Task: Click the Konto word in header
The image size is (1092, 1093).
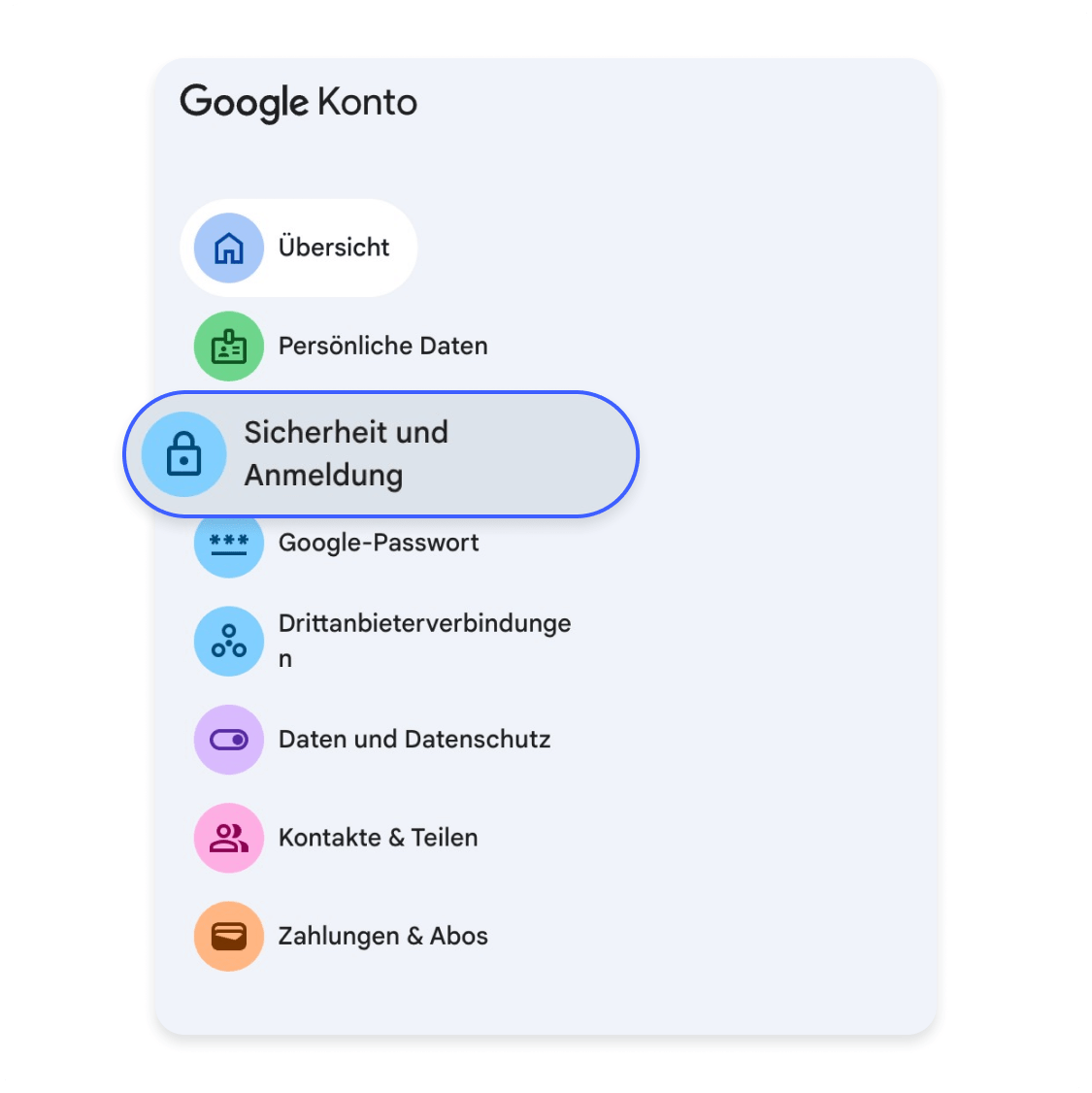Action: click(x=367, y=103)
